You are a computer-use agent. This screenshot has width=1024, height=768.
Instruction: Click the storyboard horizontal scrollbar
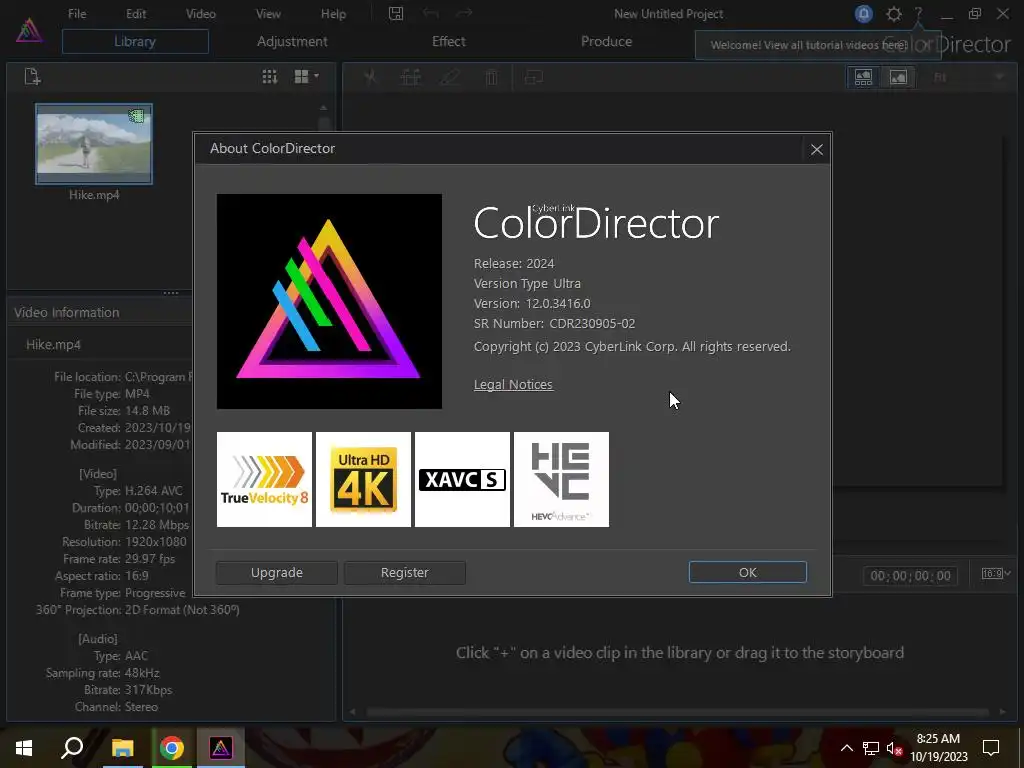point(677,712)
